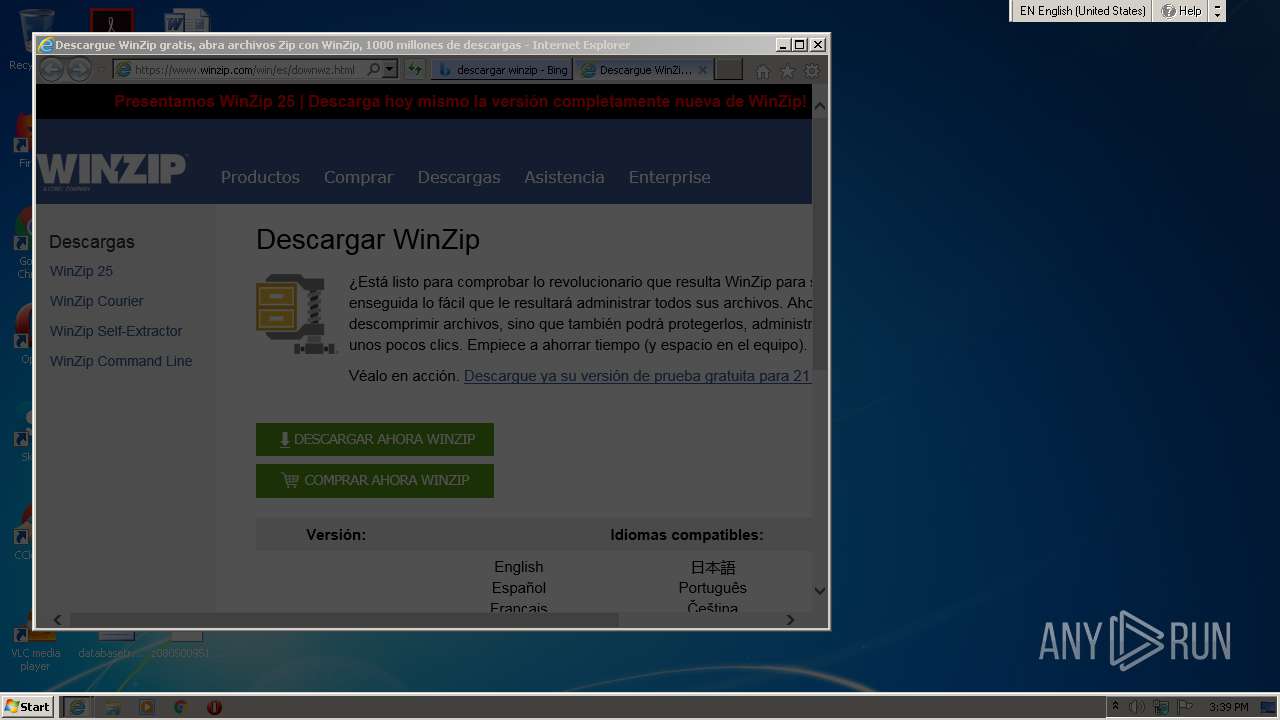This screenshot has height=720, width=1280.
Task: Click the 'Versión:' table header
Action: [336, 535]
